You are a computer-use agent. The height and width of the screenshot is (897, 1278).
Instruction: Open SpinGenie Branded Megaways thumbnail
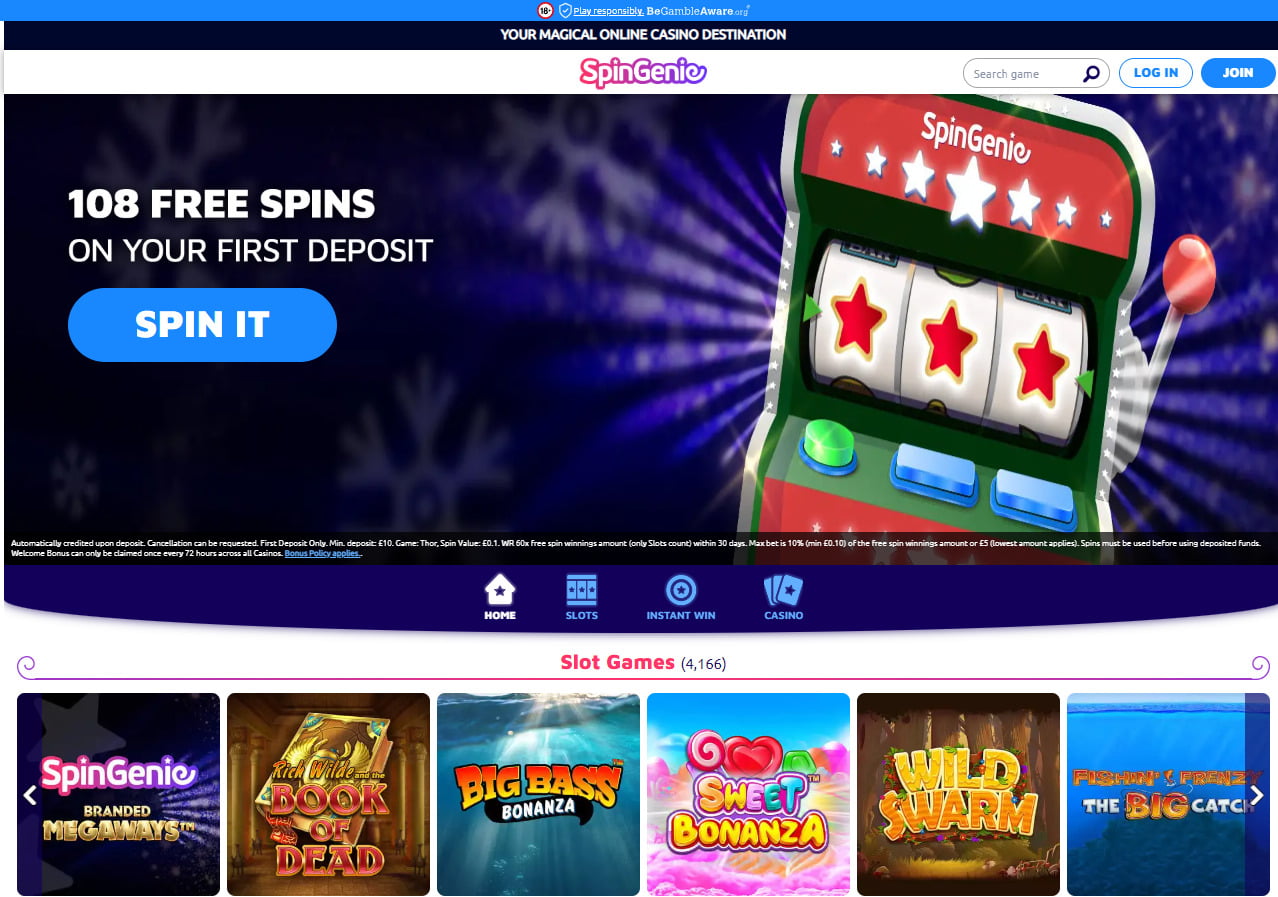click(118, 794)
